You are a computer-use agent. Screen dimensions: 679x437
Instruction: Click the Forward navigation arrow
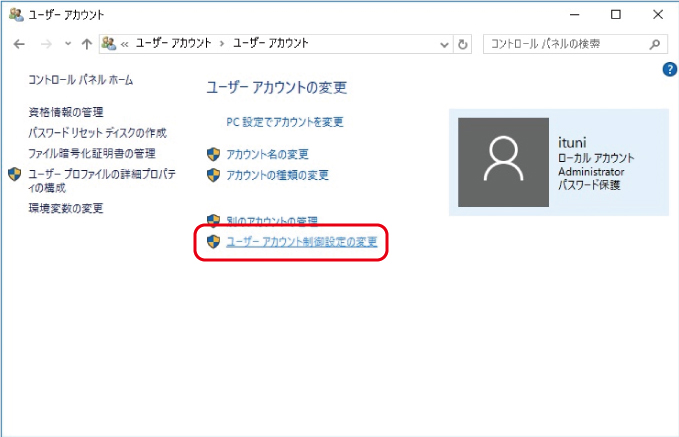point(46,44)
